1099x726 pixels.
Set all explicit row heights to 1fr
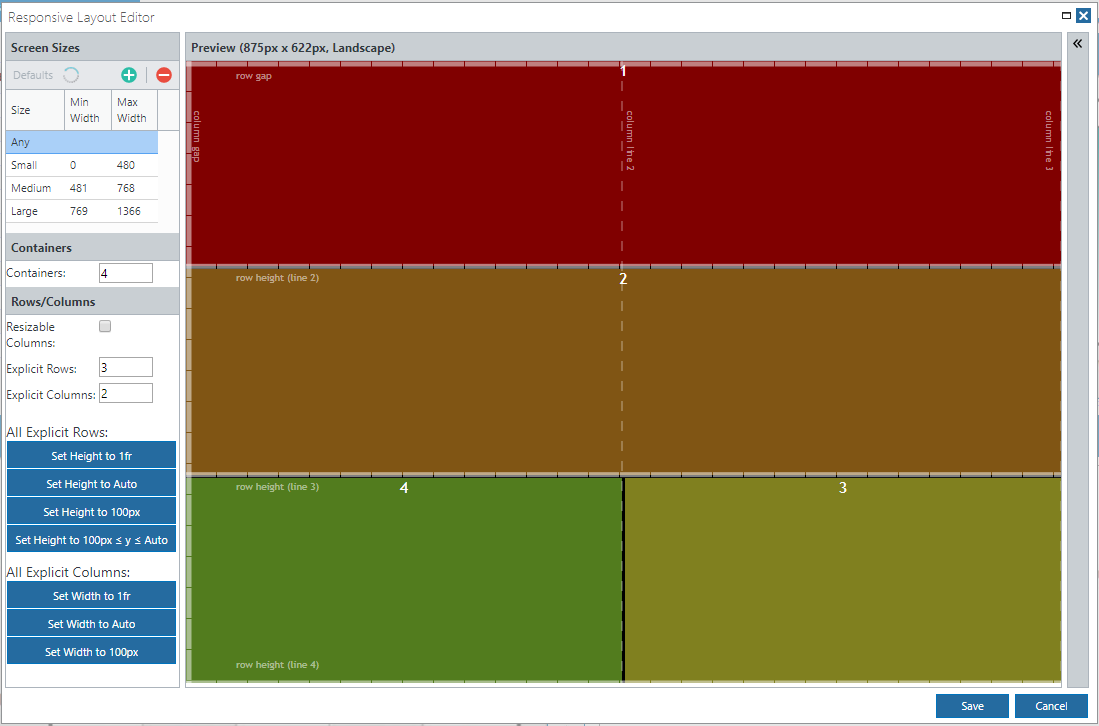pyautogui.click(x=91, y=453)
